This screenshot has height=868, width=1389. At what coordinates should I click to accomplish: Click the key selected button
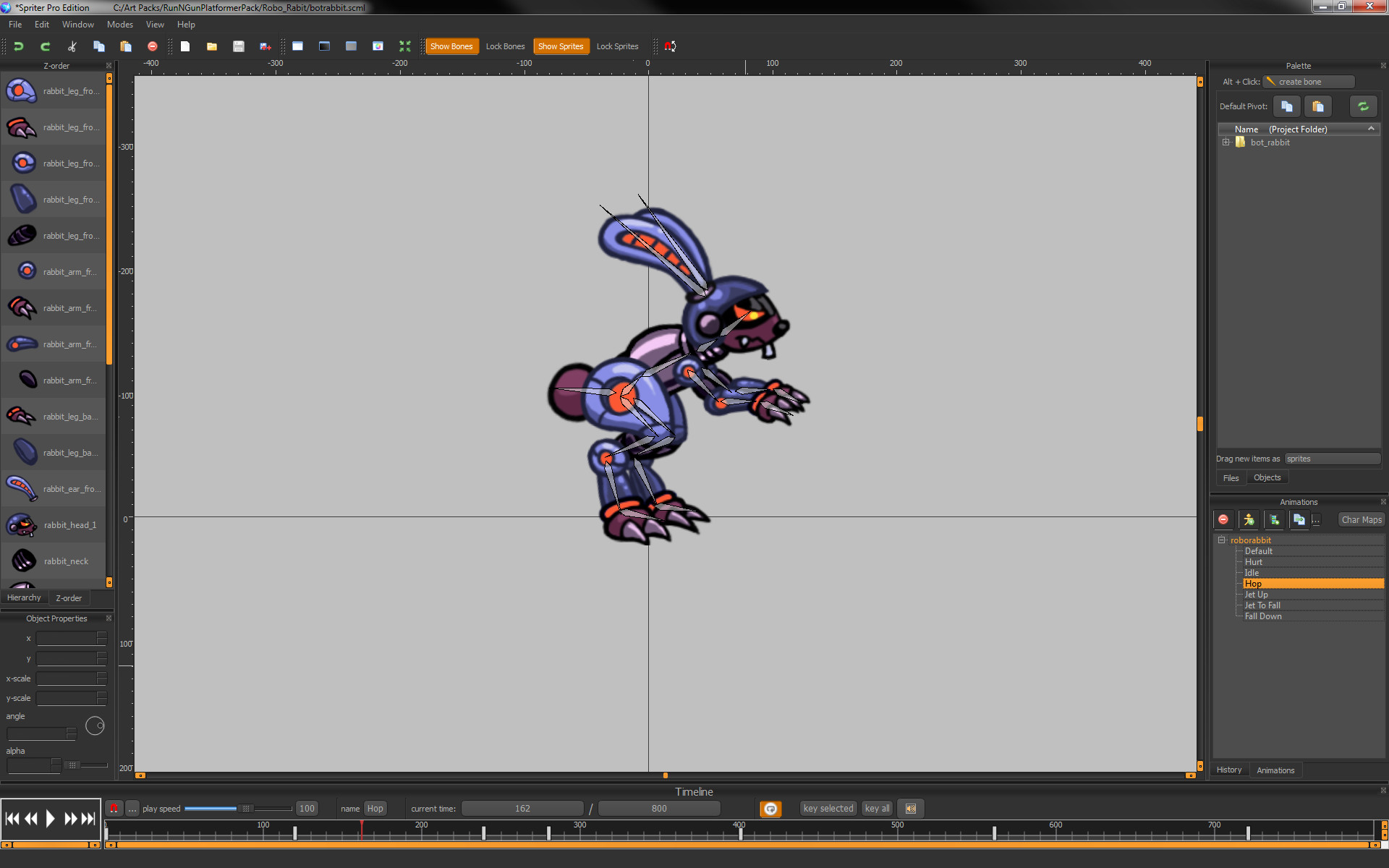[x=828, y=808]
